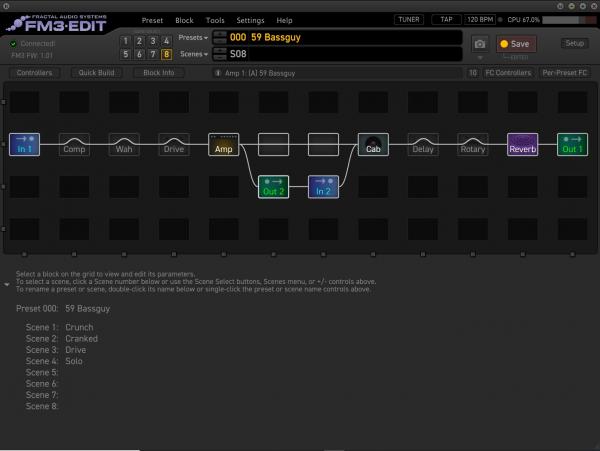Image resolution: width=600 pixels, height=451 pixels.
Task: Switch to scene 2
Action: (x=139, y=41)
